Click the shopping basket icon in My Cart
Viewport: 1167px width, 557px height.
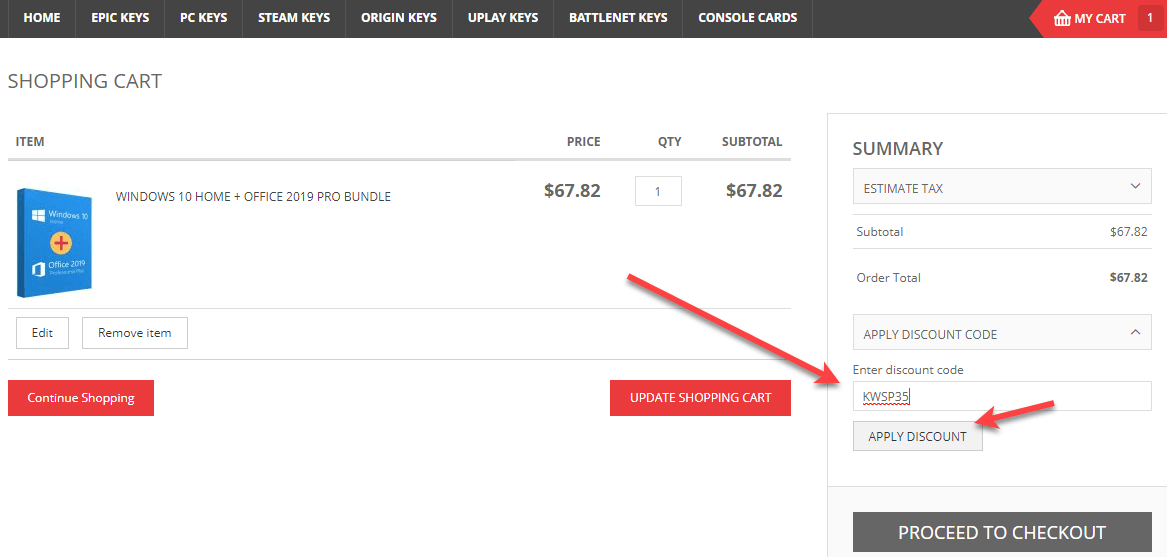(1062, 19)
